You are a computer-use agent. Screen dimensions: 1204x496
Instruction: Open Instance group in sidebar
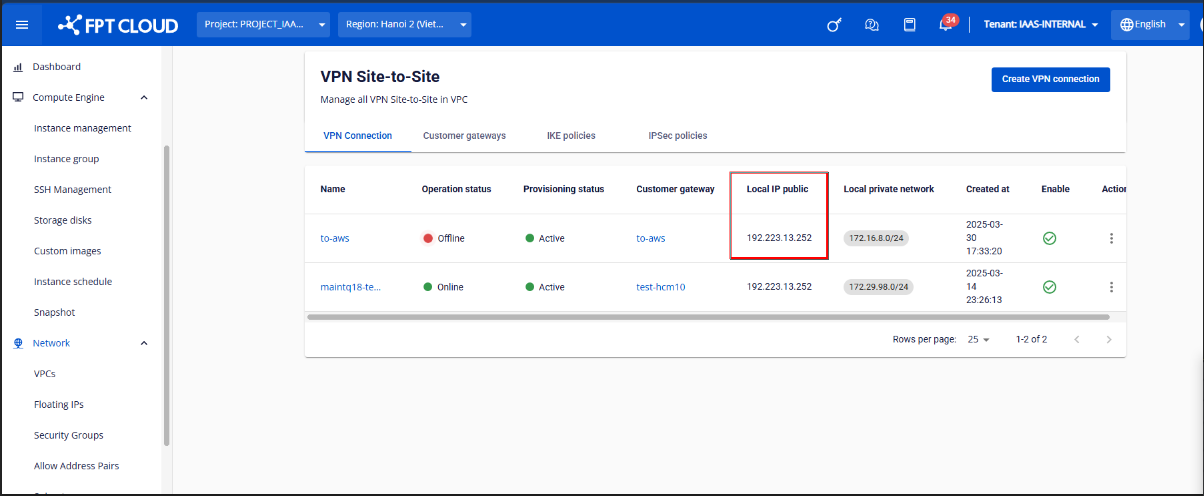[x=66, y=159]
